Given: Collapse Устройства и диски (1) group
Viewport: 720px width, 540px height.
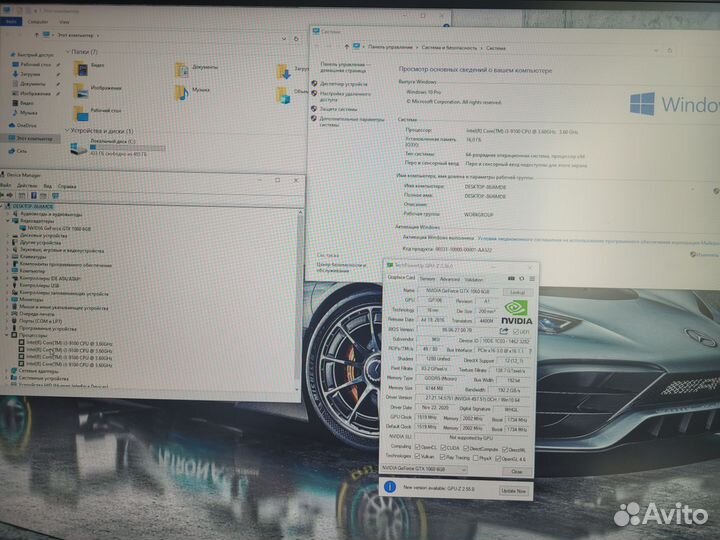Looking at the screenshot, I should click(68, 131).
